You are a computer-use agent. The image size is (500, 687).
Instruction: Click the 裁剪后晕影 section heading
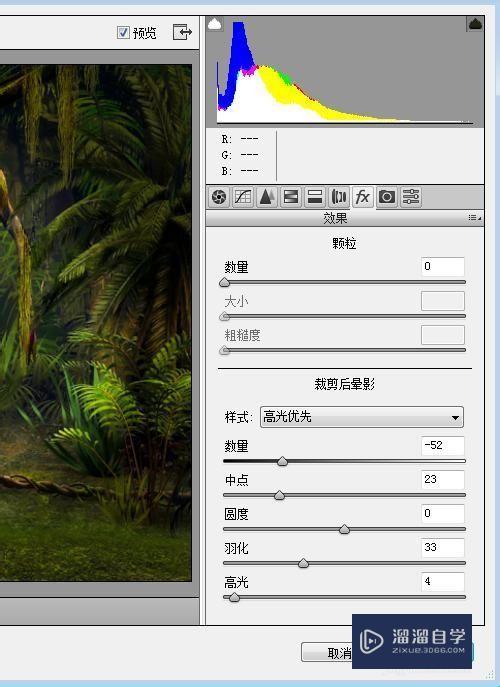344,384
